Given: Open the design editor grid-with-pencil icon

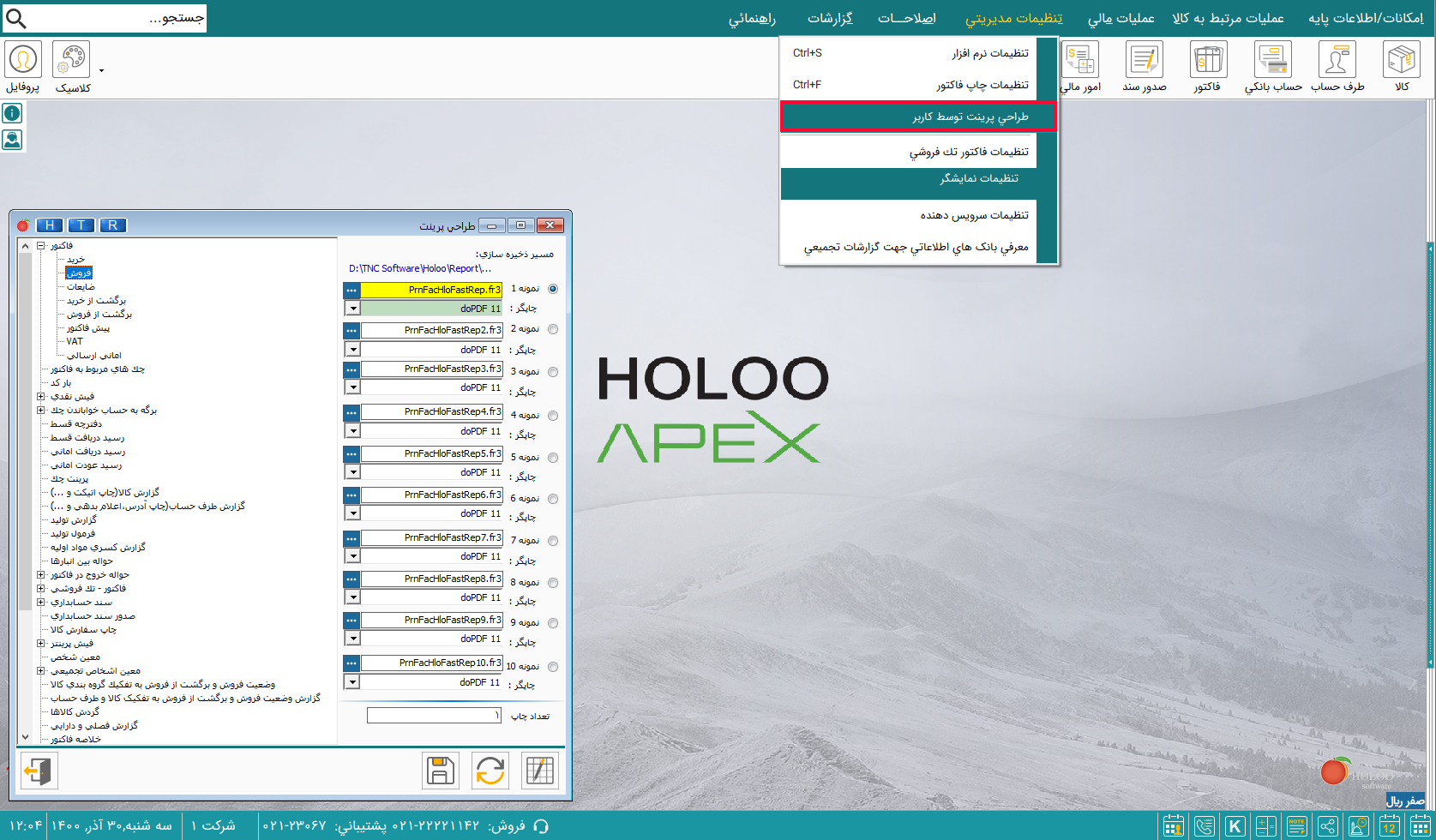Looking at the screenshot, I should pyautogui.click(x=540, y=771).
